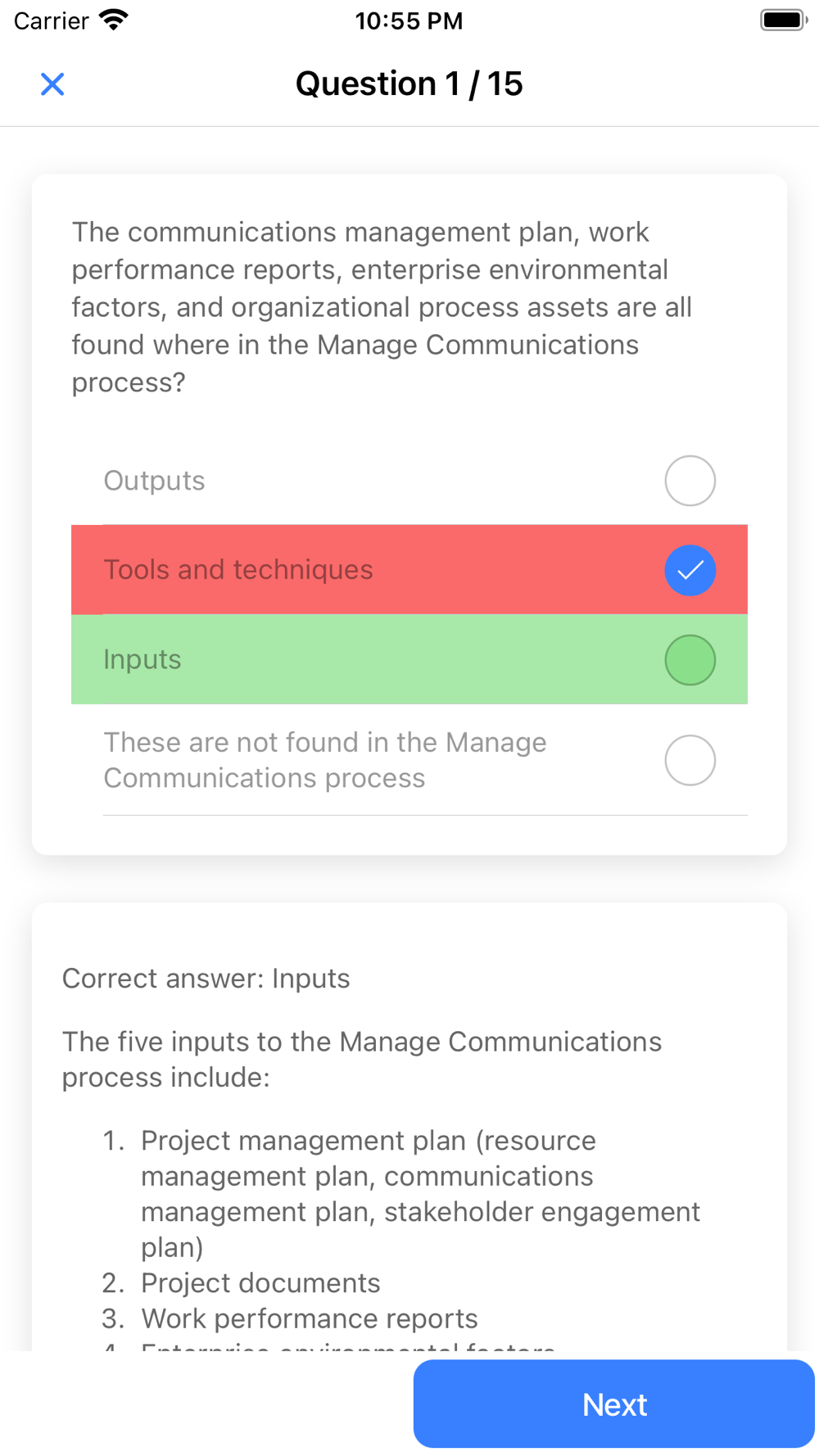Close the quiz with the X icon

[52, 84]
